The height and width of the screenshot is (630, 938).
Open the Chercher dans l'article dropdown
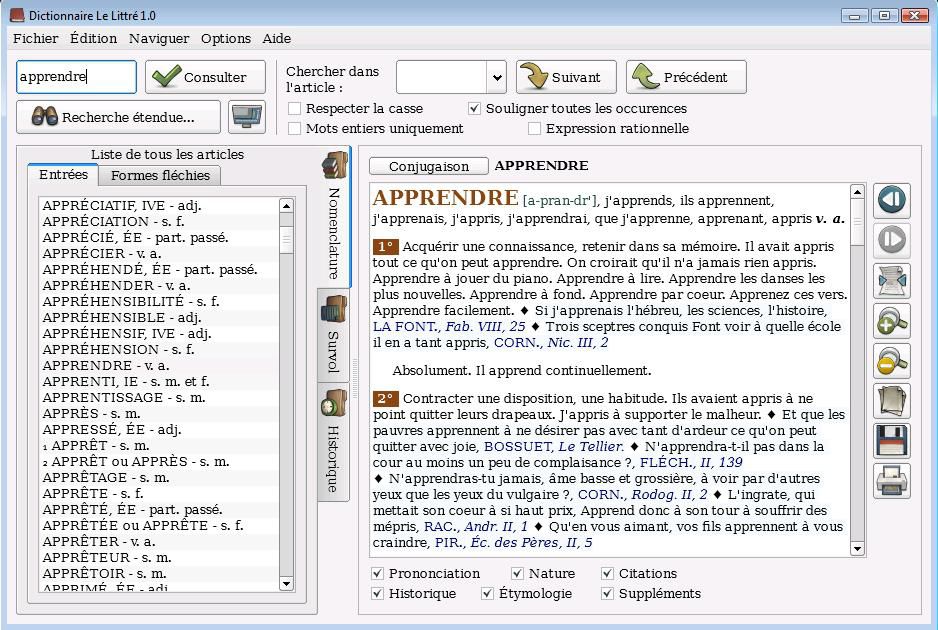click(x=495, y=76)
